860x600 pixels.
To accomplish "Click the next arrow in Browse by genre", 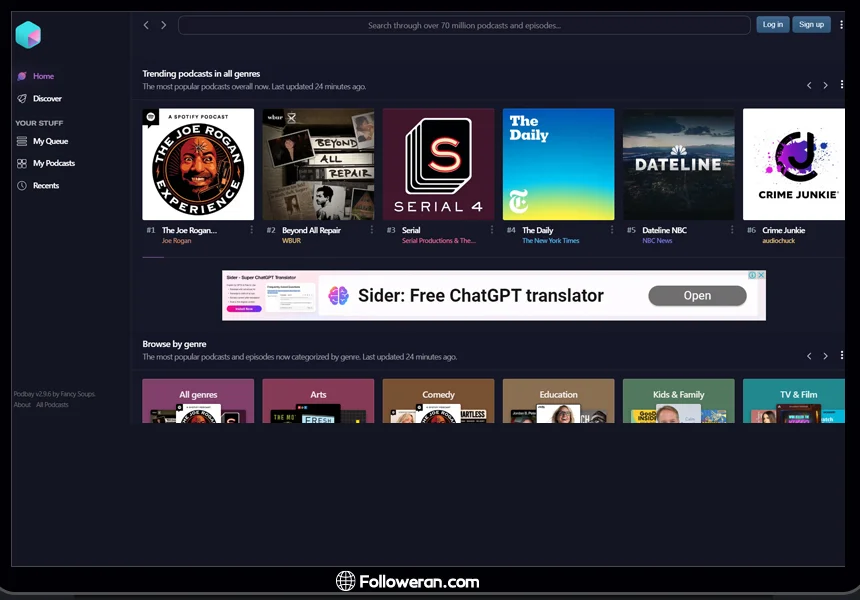I will [825, 356].
